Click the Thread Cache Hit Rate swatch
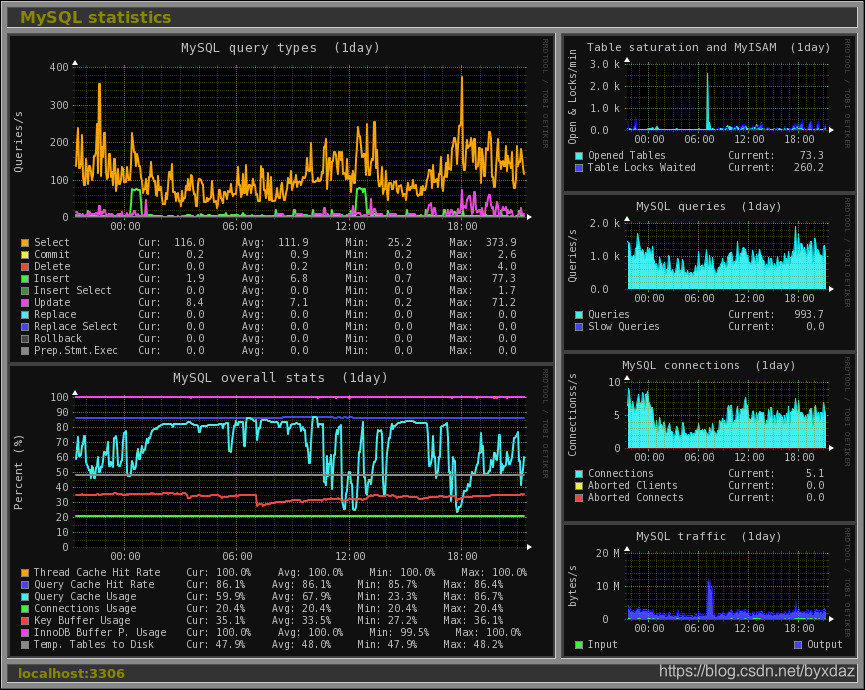Screen dimensions: 865x690 (x=25, y=573)
